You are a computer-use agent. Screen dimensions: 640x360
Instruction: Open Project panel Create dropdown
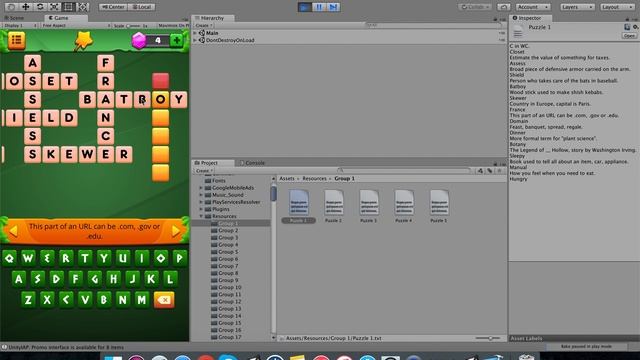click(x=203, y=171)
